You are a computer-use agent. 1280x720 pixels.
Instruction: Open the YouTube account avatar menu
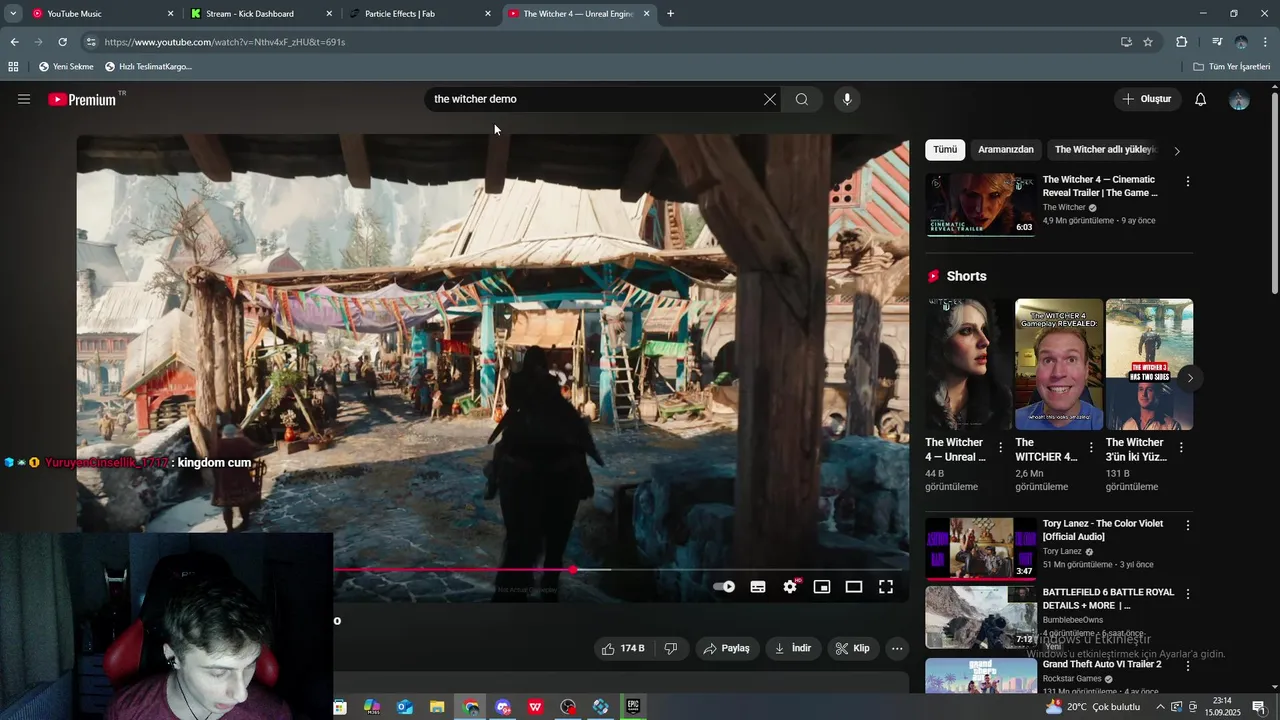click(x=1239, y=99)
